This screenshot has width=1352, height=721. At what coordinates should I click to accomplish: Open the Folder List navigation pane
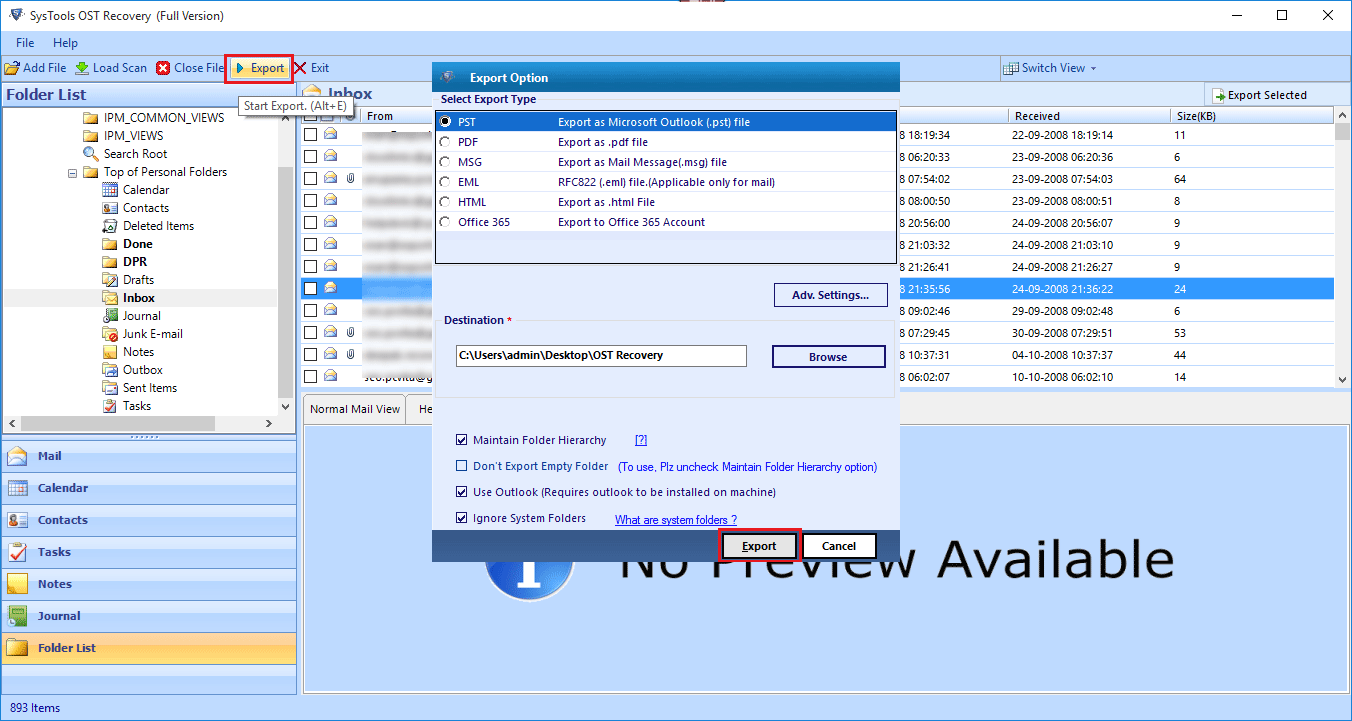149,648
